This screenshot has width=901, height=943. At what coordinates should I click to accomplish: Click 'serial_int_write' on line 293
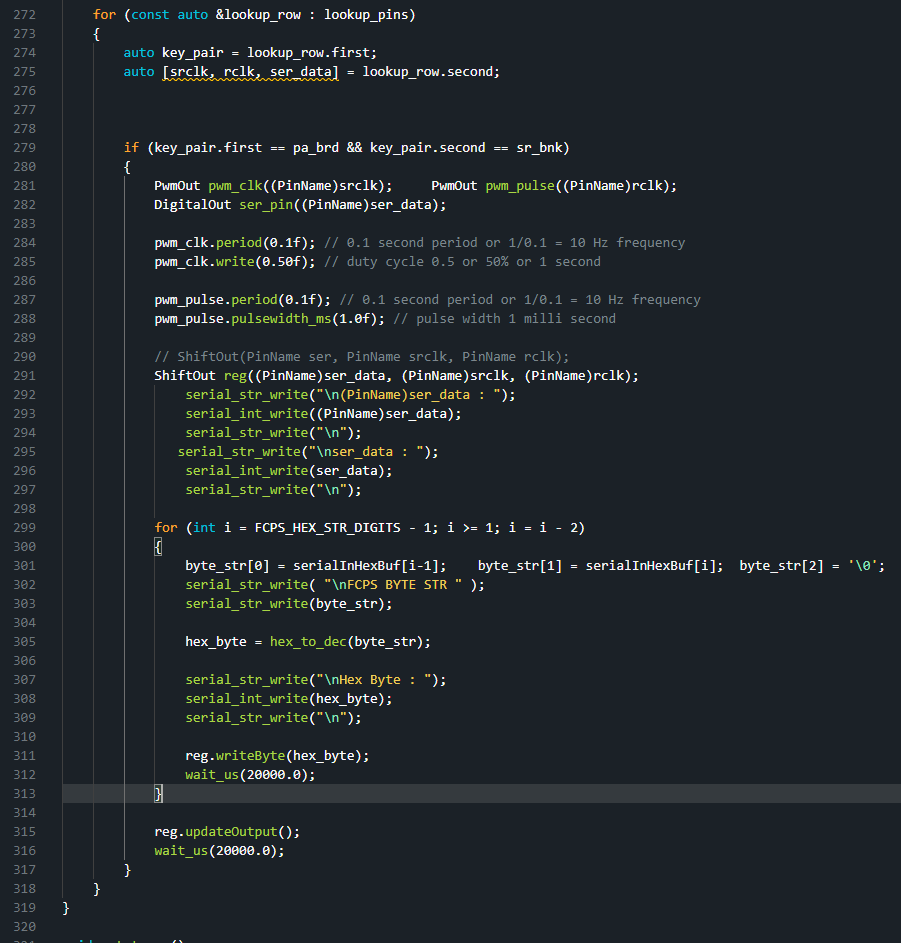247,414
